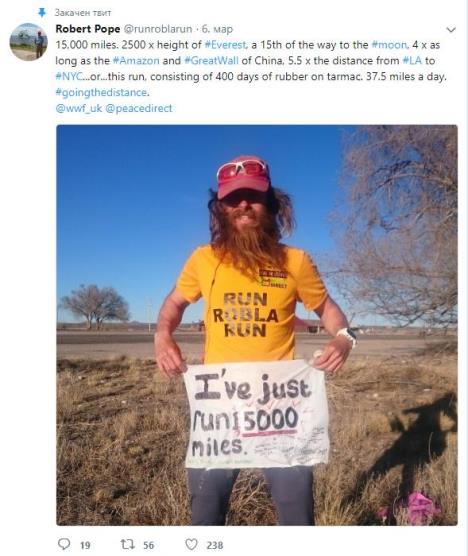This screenshot has height=556, width=468.
Task: Click the retweet arrows icon
Action: pos(127,544)
